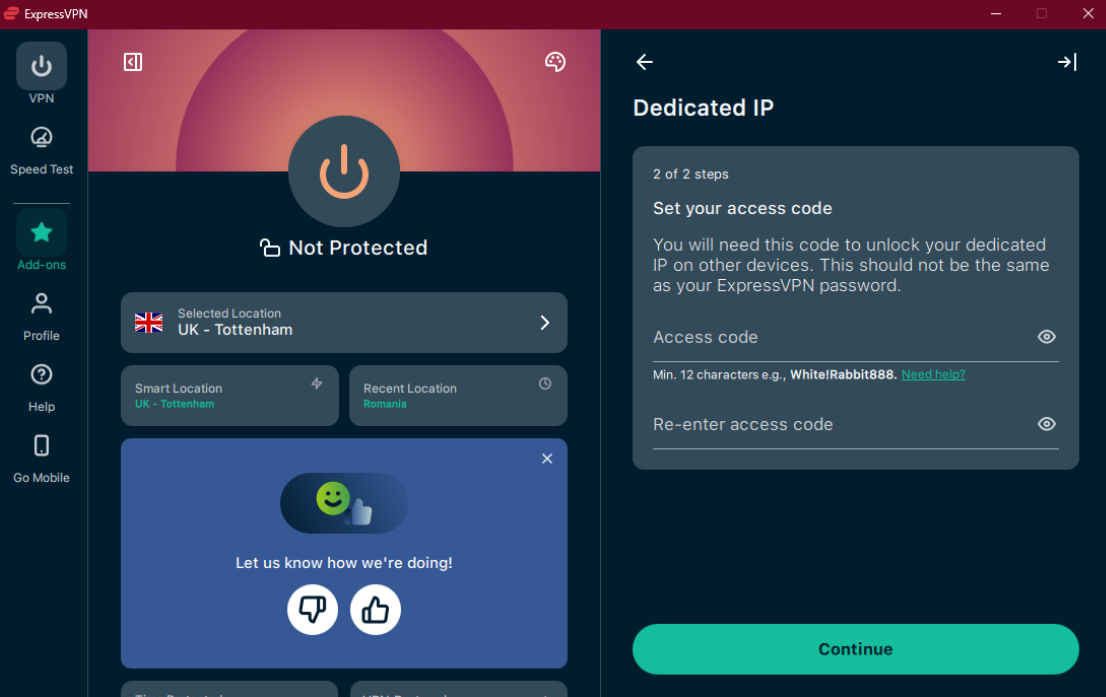Click the thumbs down feedback button
The image size is (1106, 697).
312,609
